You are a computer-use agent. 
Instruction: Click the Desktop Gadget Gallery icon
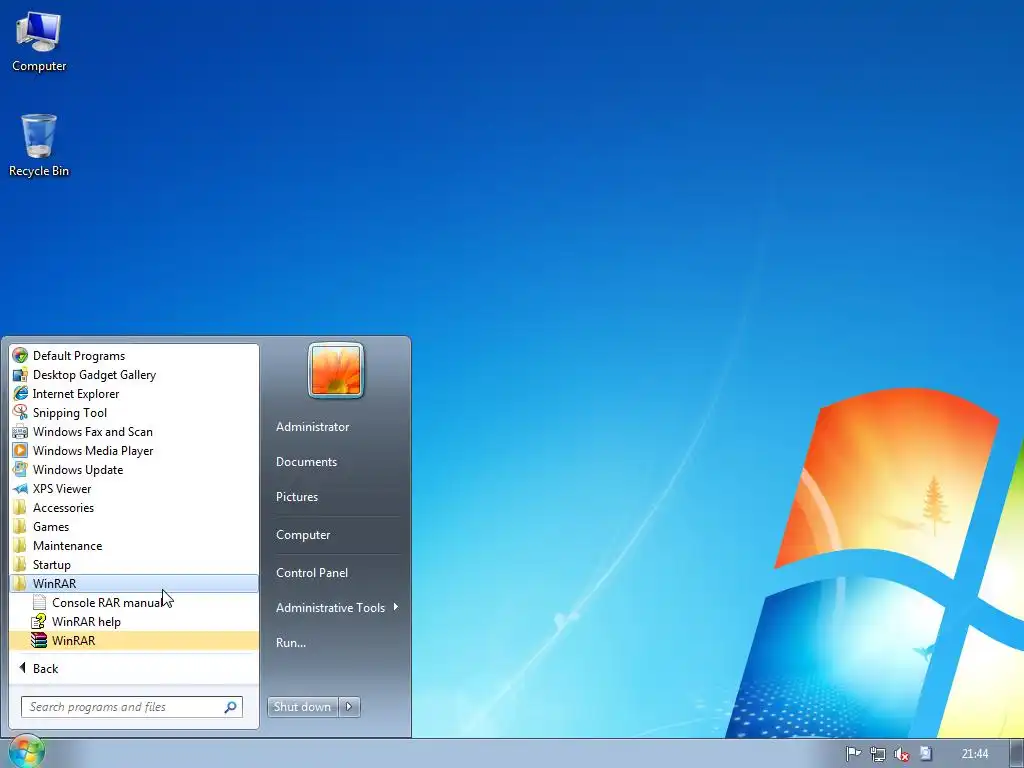tap(20, 374)
